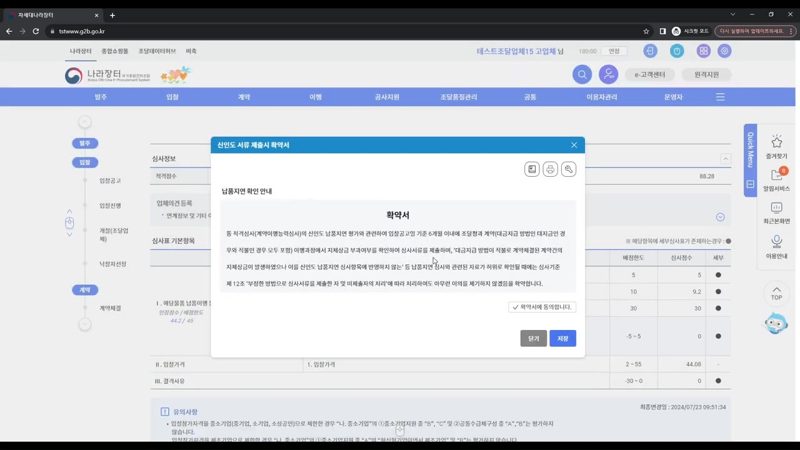Image resolution: width=800 pixels, height=450 pixels.
Task: Open the chatbot robot icon
Action: 776,324
